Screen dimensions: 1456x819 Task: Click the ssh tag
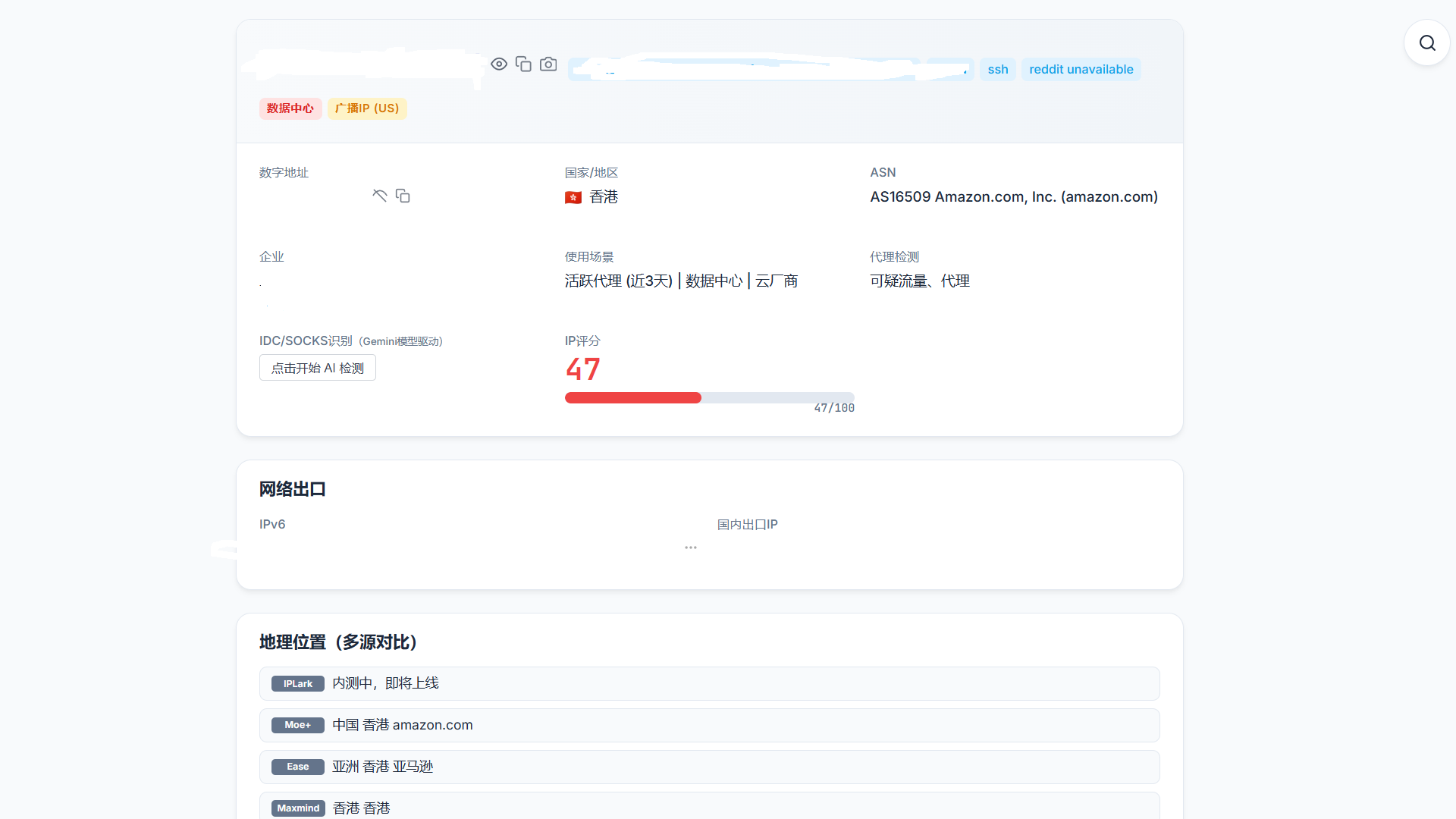(998, 70)
